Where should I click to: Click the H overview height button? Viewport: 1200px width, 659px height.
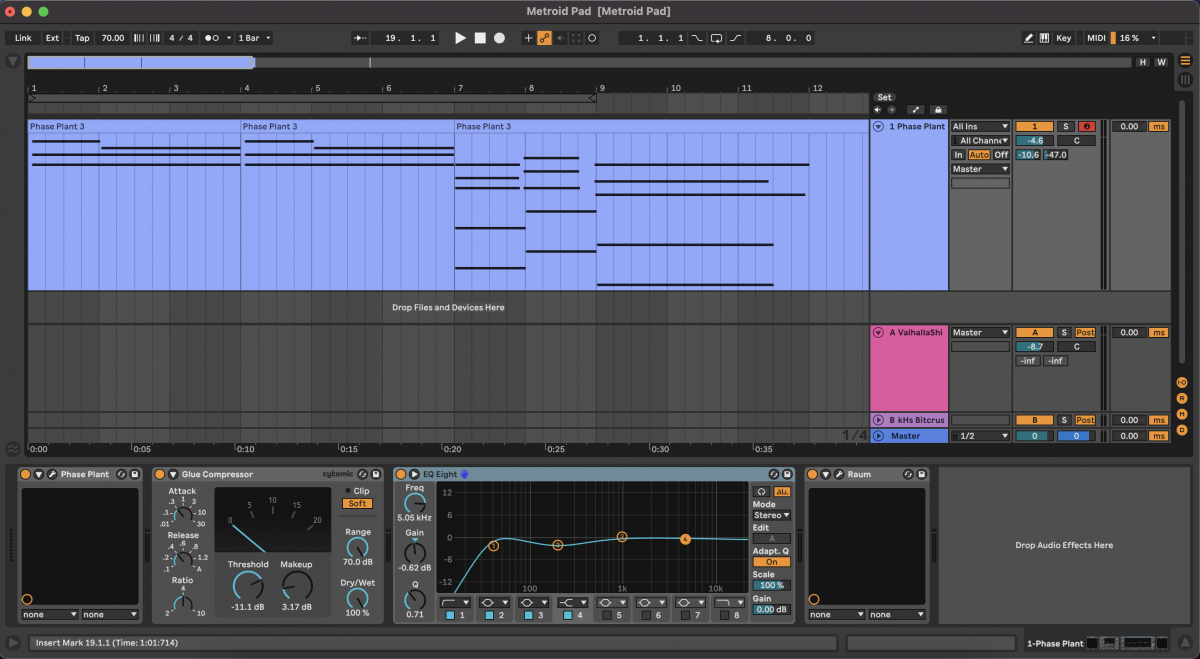point(1143,62)
